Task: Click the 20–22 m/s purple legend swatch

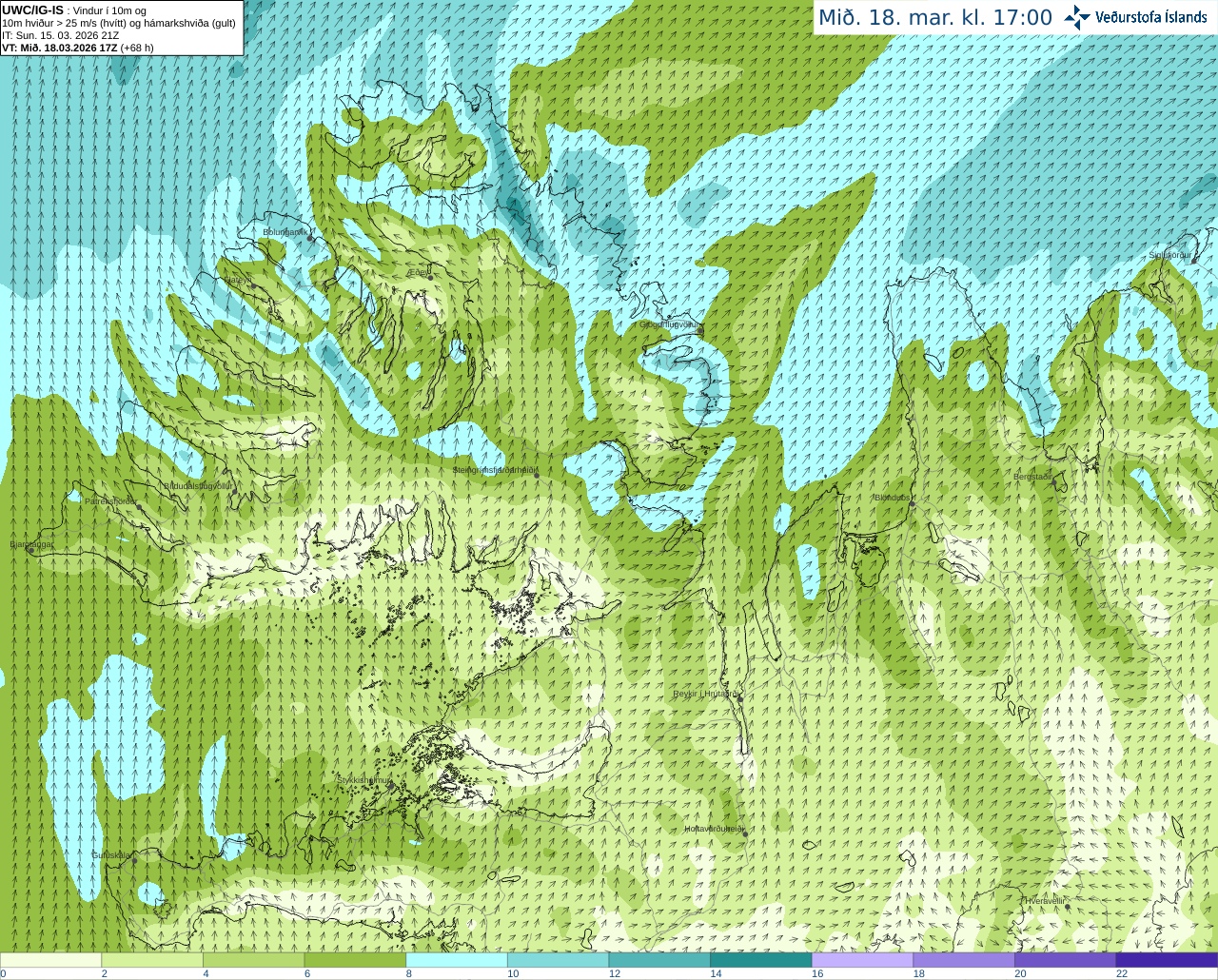Action: (1066, 960)
